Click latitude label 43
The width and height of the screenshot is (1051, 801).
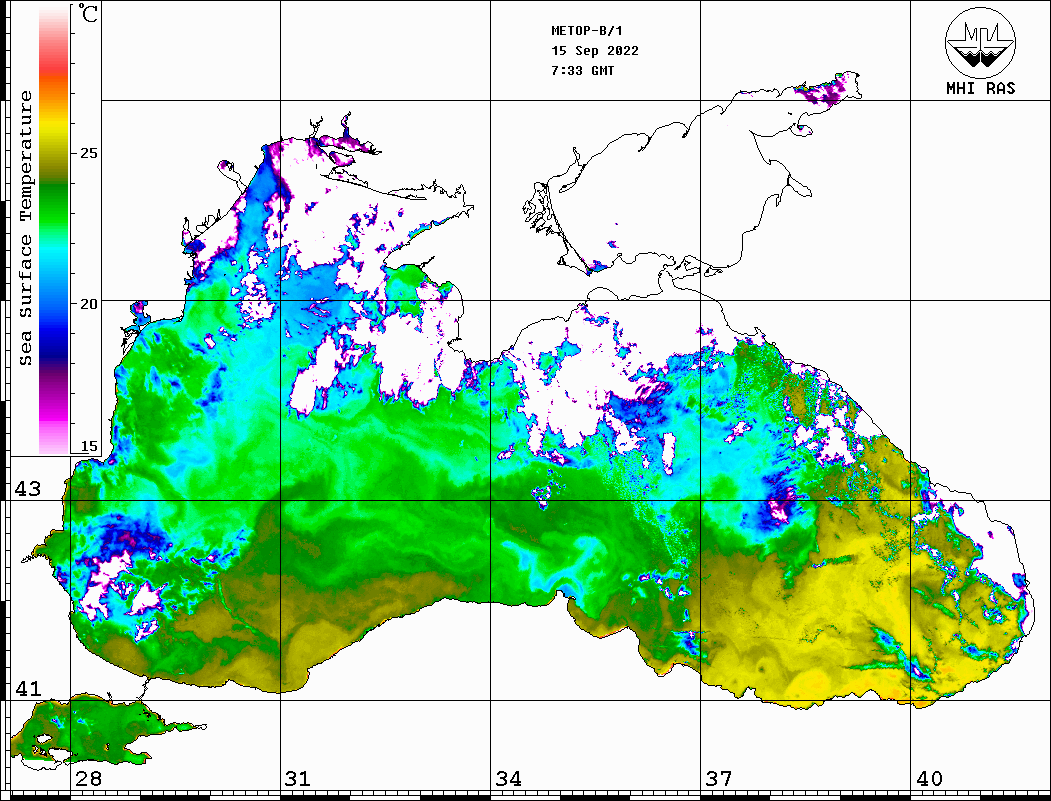(28, 489)
